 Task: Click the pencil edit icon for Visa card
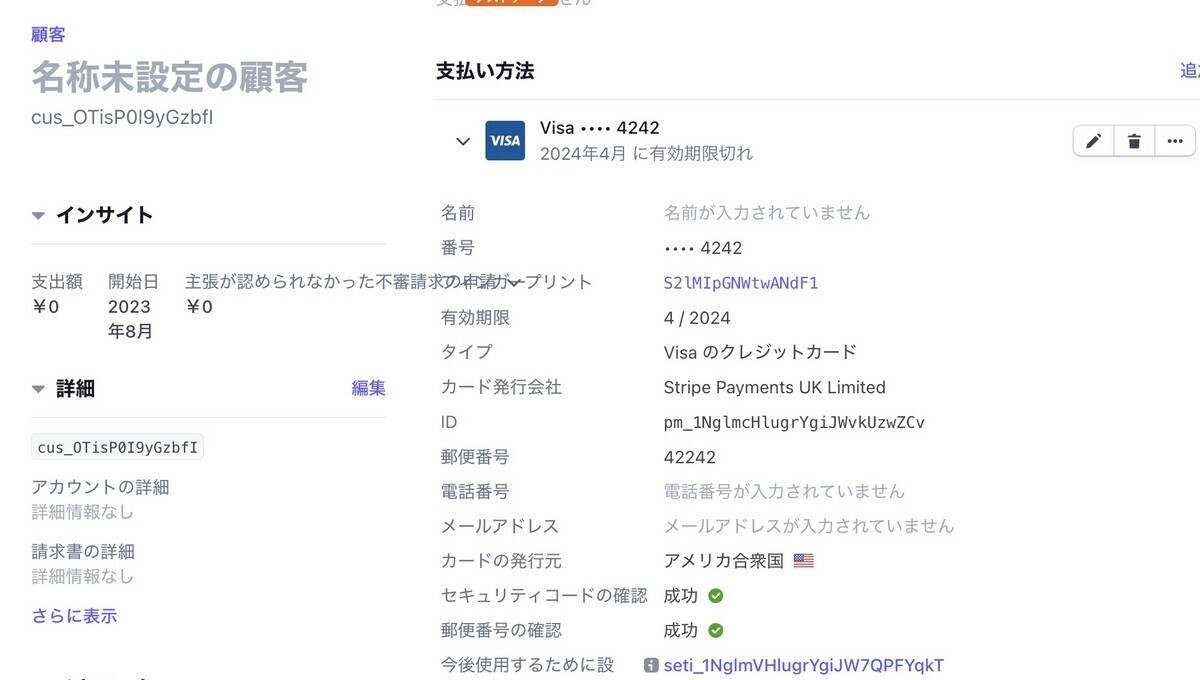pos(1094,141)
